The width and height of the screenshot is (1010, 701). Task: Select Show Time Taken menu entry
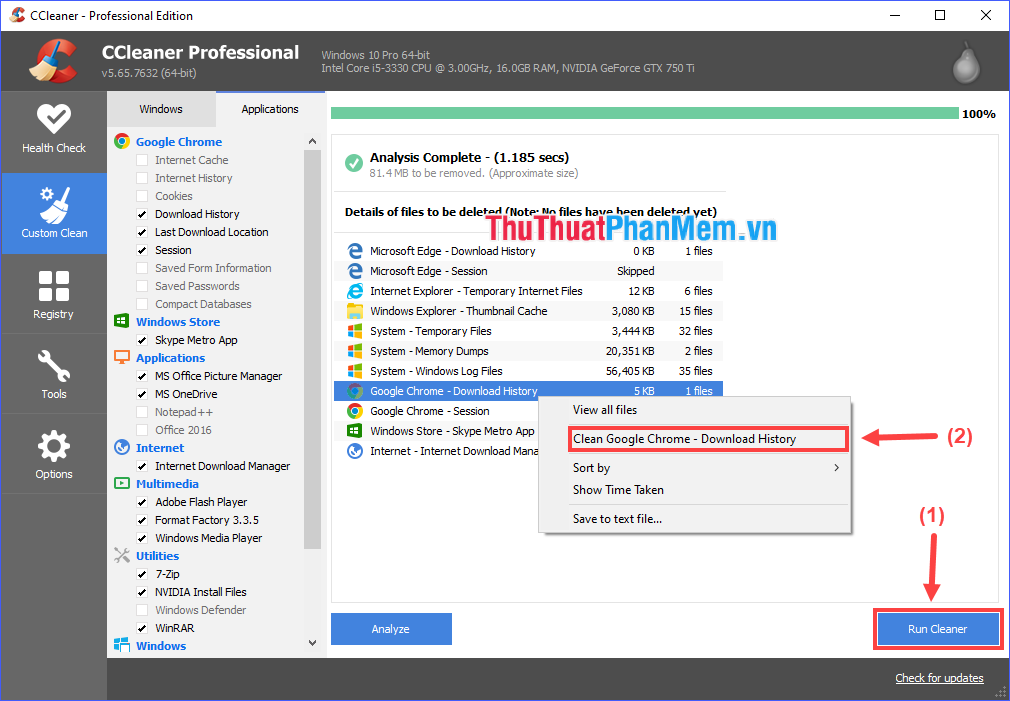(694, 490)
